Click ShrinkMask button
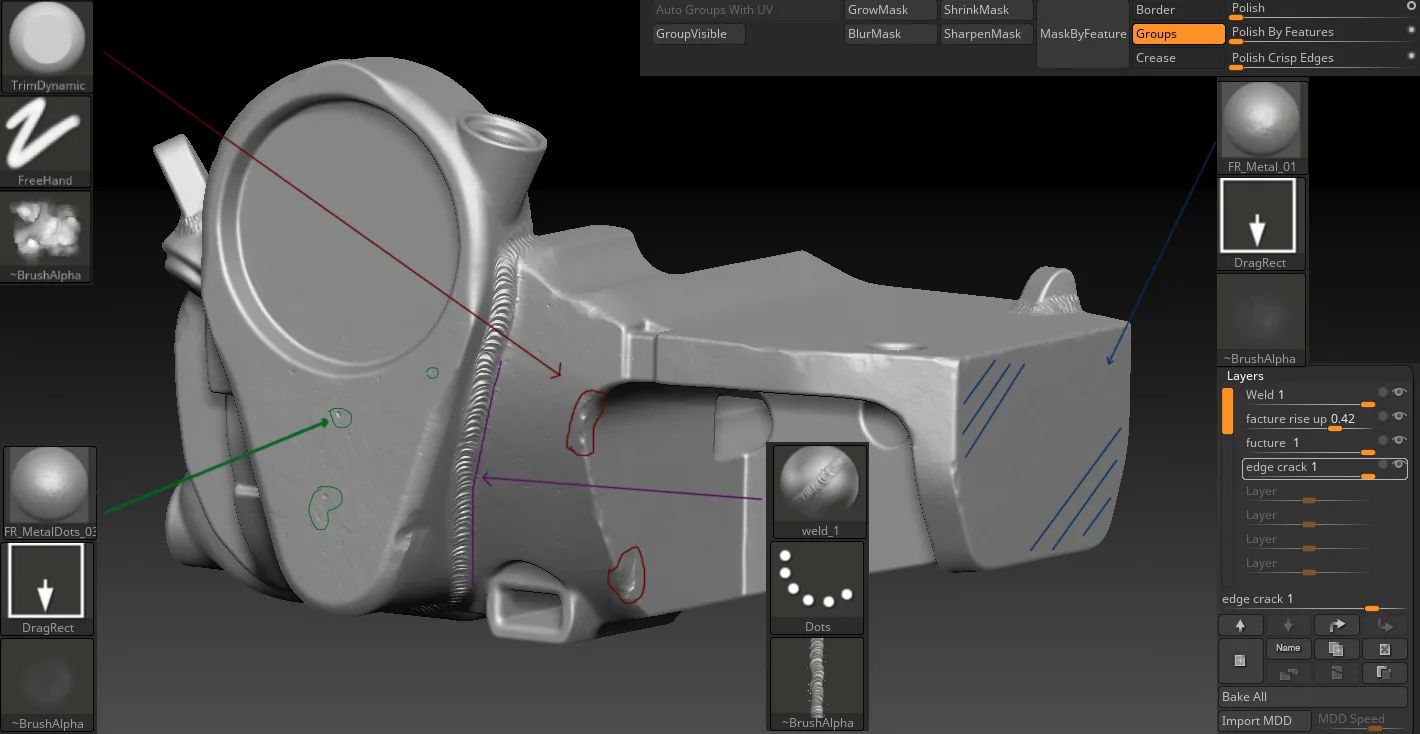Viewport: 1420px width, 734px height. 986,10
